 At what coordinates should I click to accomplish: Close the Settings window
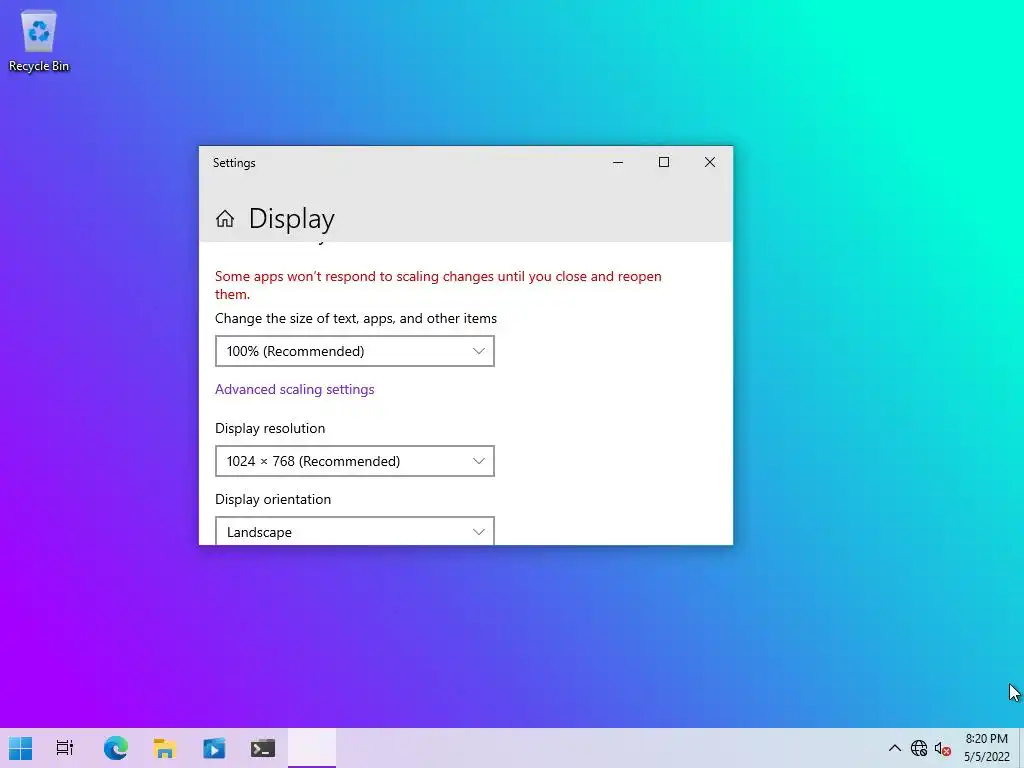[x=710, y=163]
